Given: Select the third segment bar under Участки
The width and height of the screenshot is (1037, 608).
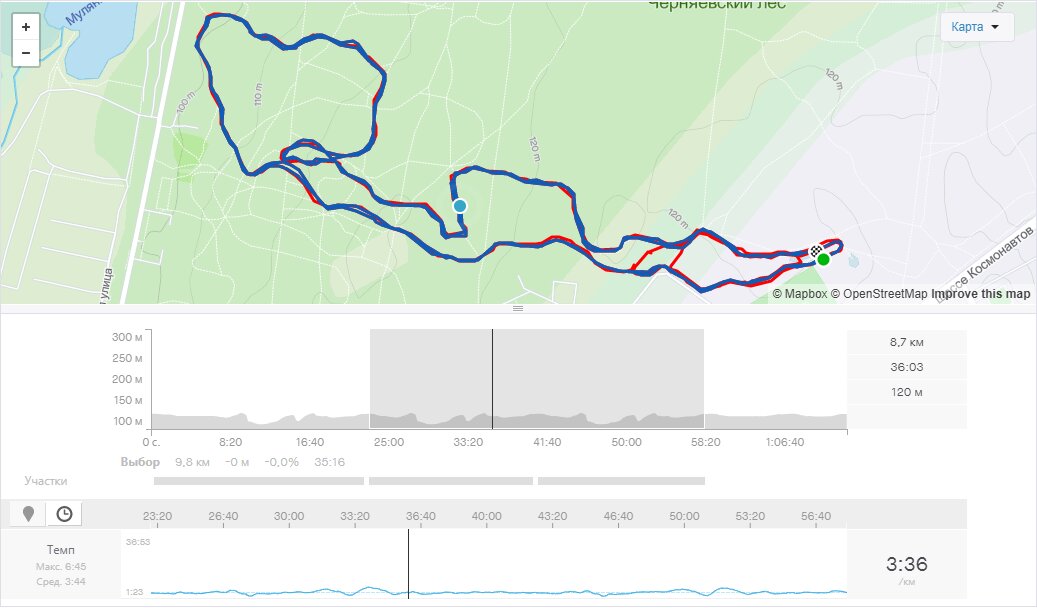Looking at the screenshot, I should (x=621, y=481).
